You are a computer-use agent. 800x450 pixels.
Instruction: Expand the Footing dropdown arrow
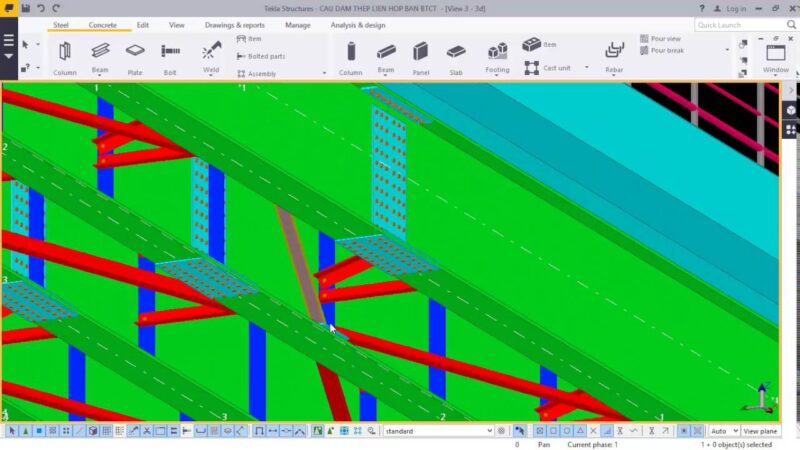[497, 76]
